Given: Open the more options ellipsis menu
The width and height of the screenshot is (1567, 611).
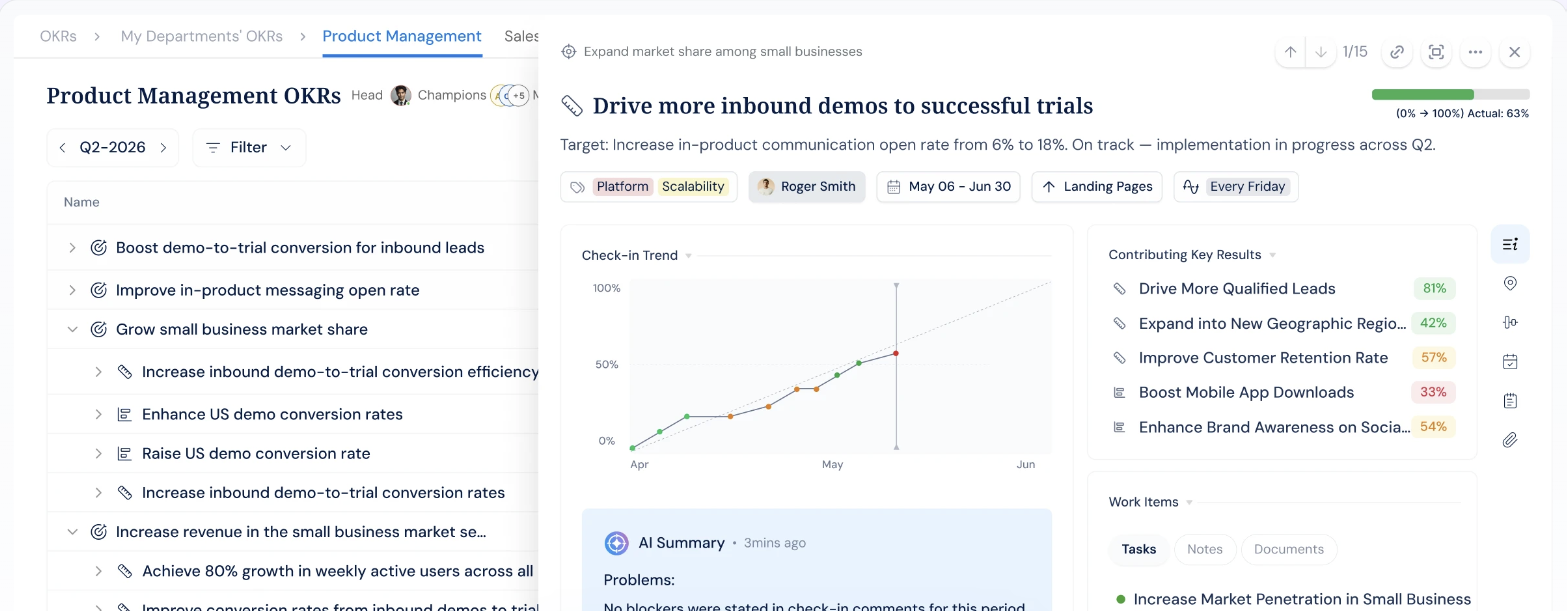Looking at the screenshot, I should coord(1475,52).
